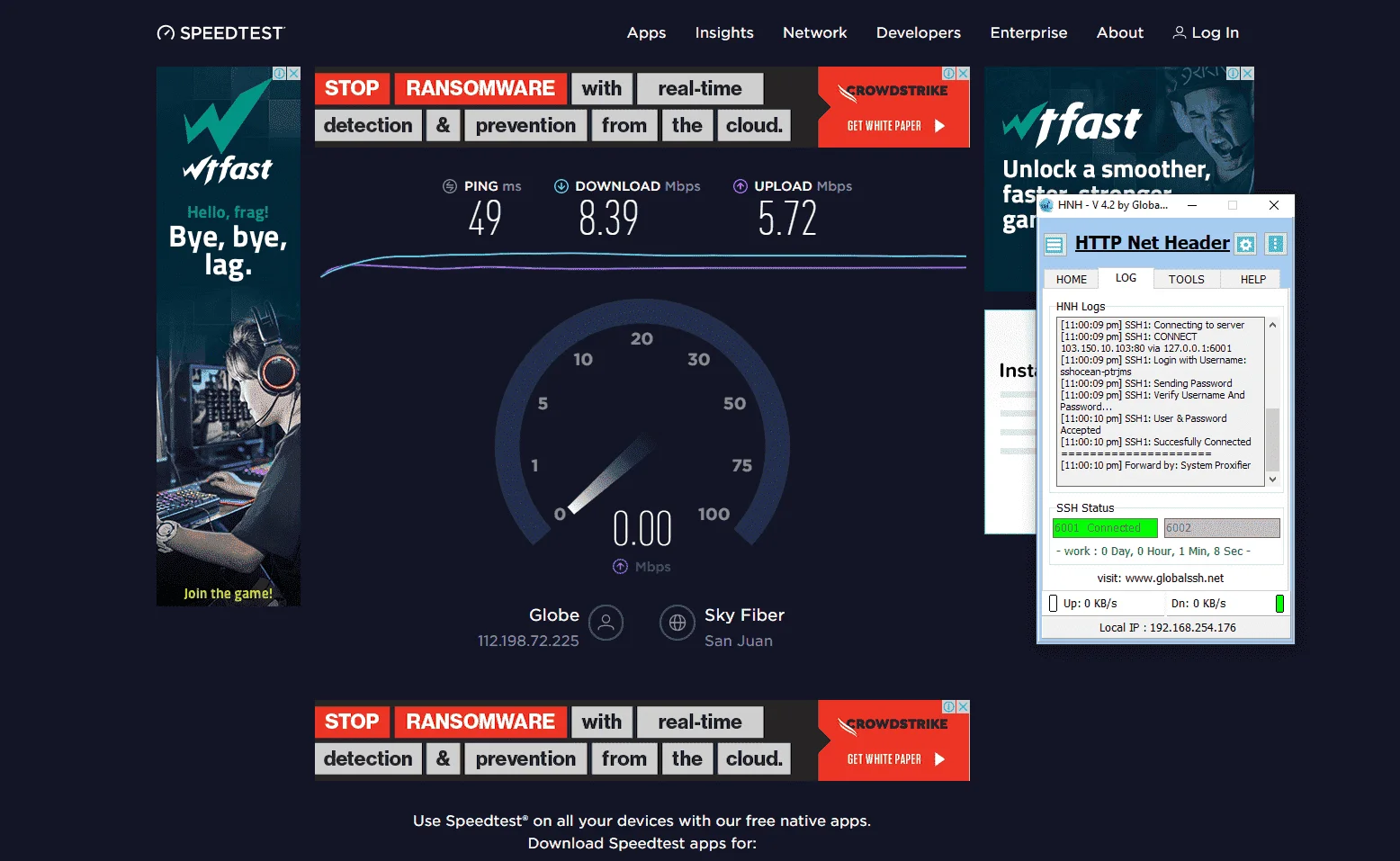Open the Insights menu item
This screenshot has width=1400, height=861.
coord(724,33)
